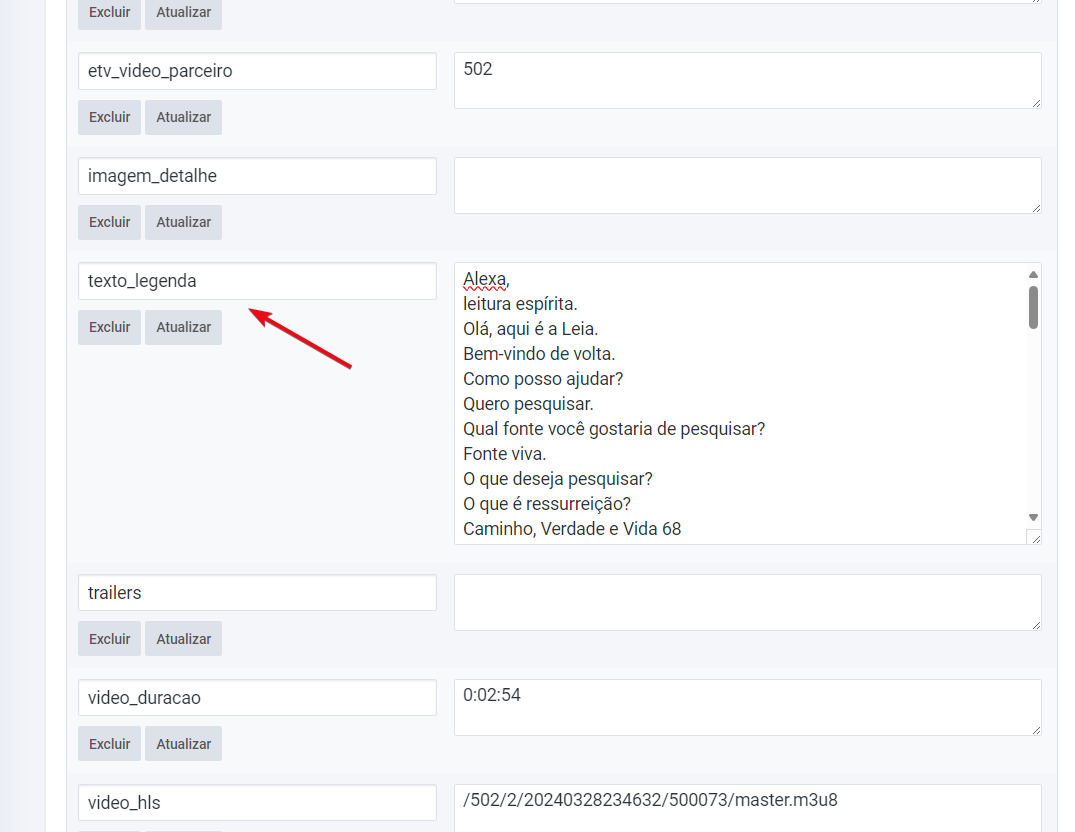Click Excluir button under etv_video_parceiro
This screenshot has width=1075, height=832.
tap(109, 117)
